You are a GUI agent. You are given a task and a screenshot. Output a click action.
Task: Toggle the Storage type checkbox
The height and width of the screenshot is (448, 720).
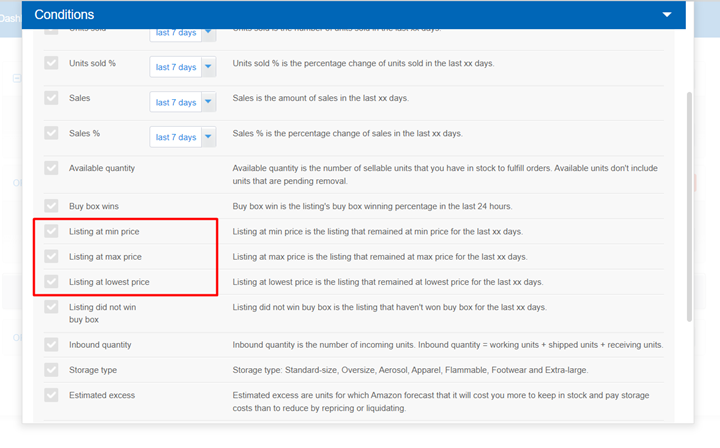pos(51,370)
